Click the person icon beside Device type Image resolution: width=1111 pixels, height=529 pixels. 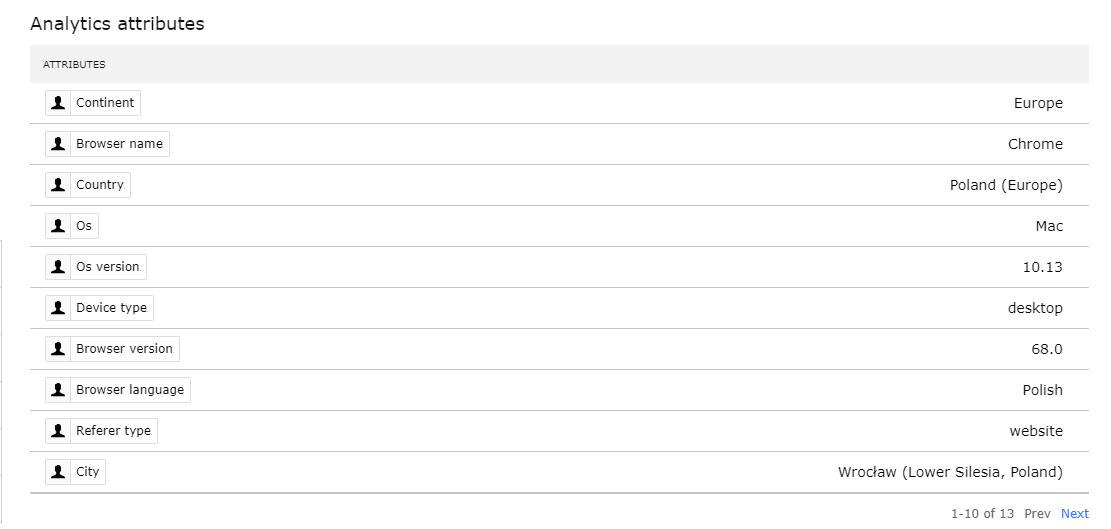pos(58,308)
